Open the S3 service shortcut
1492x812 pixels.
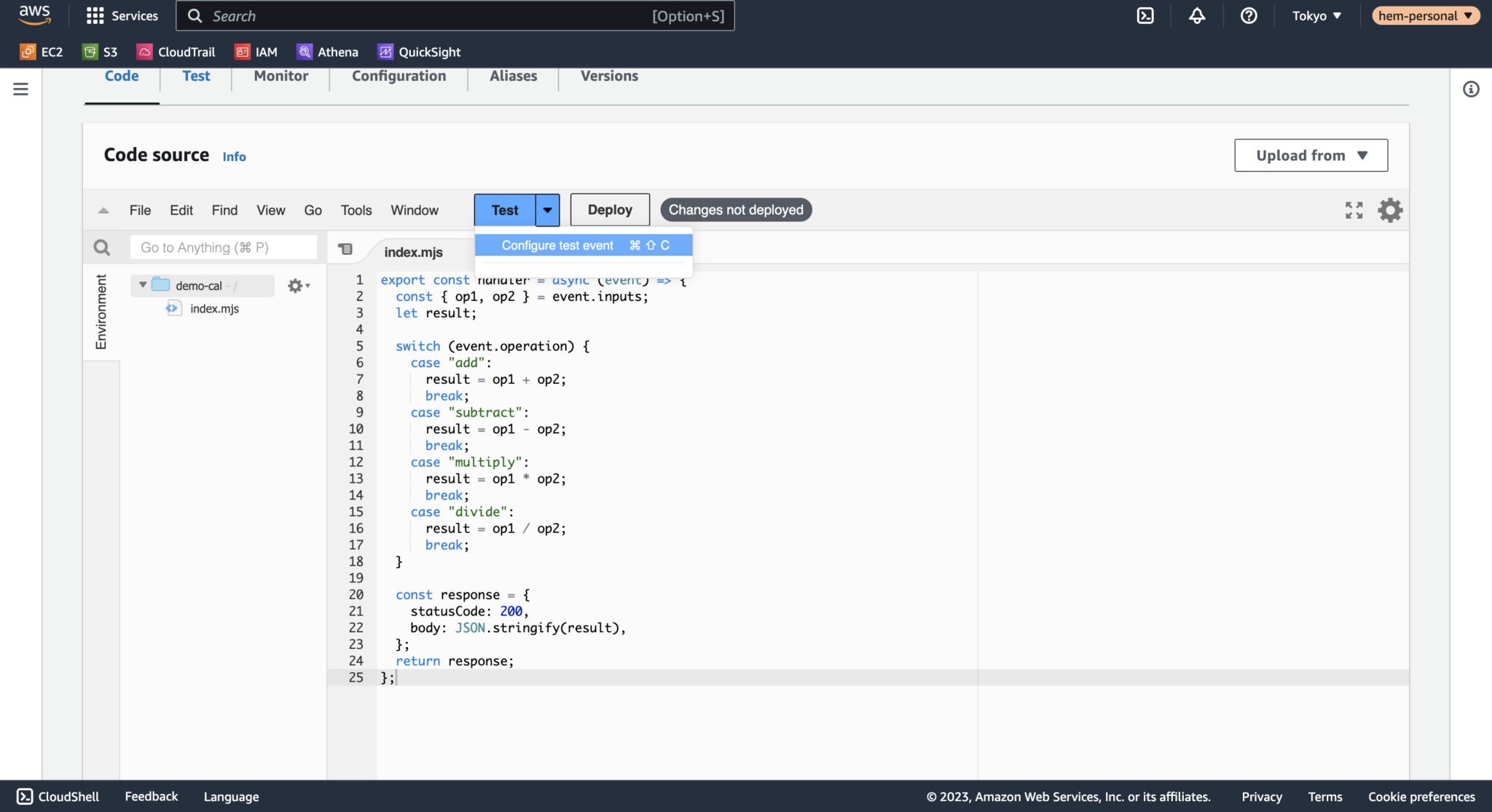(99, 52)
